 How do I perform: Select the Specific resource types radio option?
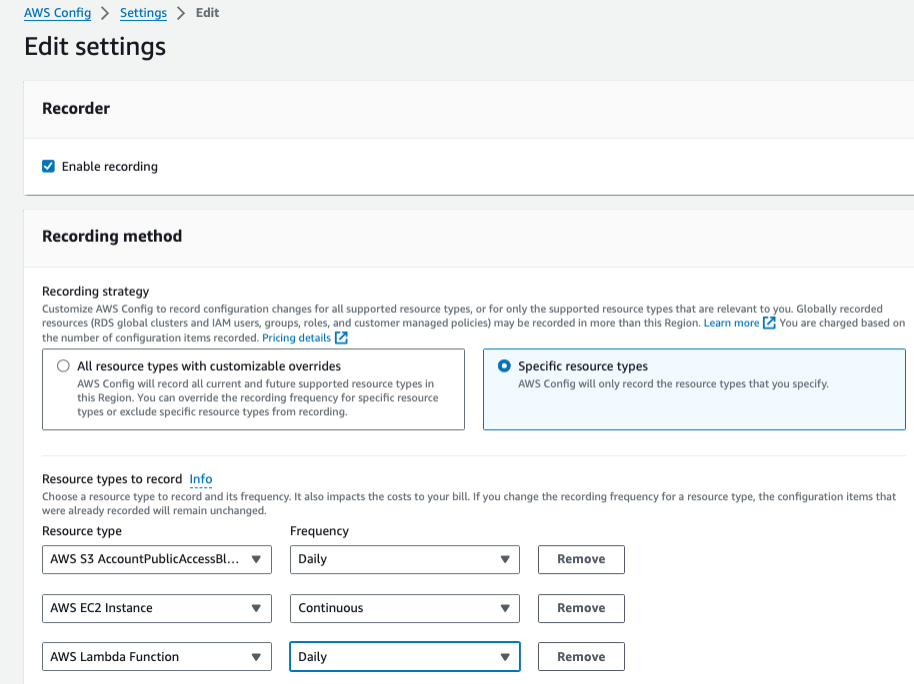pos(504,366)
